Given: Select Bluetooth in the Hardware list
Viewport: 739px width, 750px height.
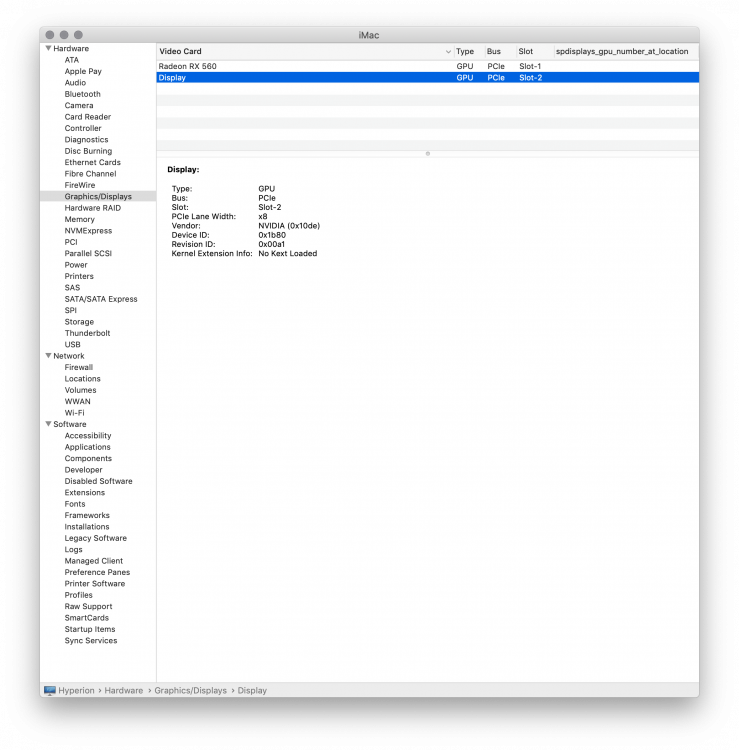Looking at the screenshot, I should point(83,94).
